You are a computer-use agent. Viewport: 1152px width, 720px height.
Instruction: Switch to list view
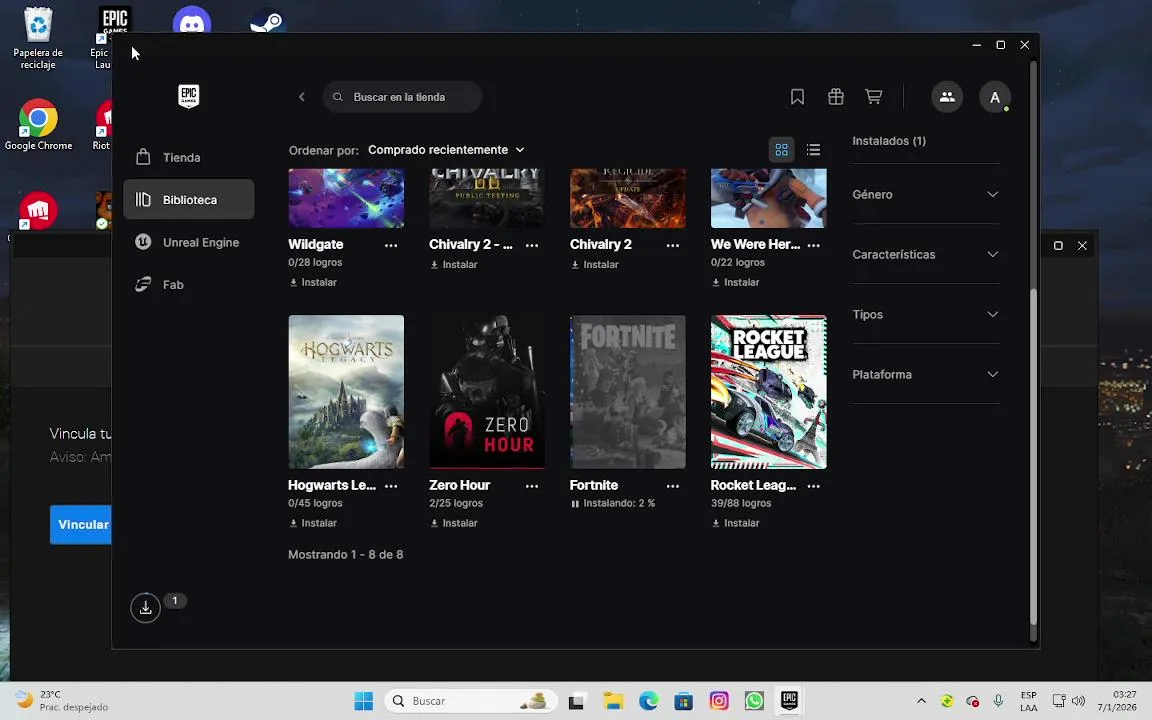pyautogui.click(x=813, y=150)
